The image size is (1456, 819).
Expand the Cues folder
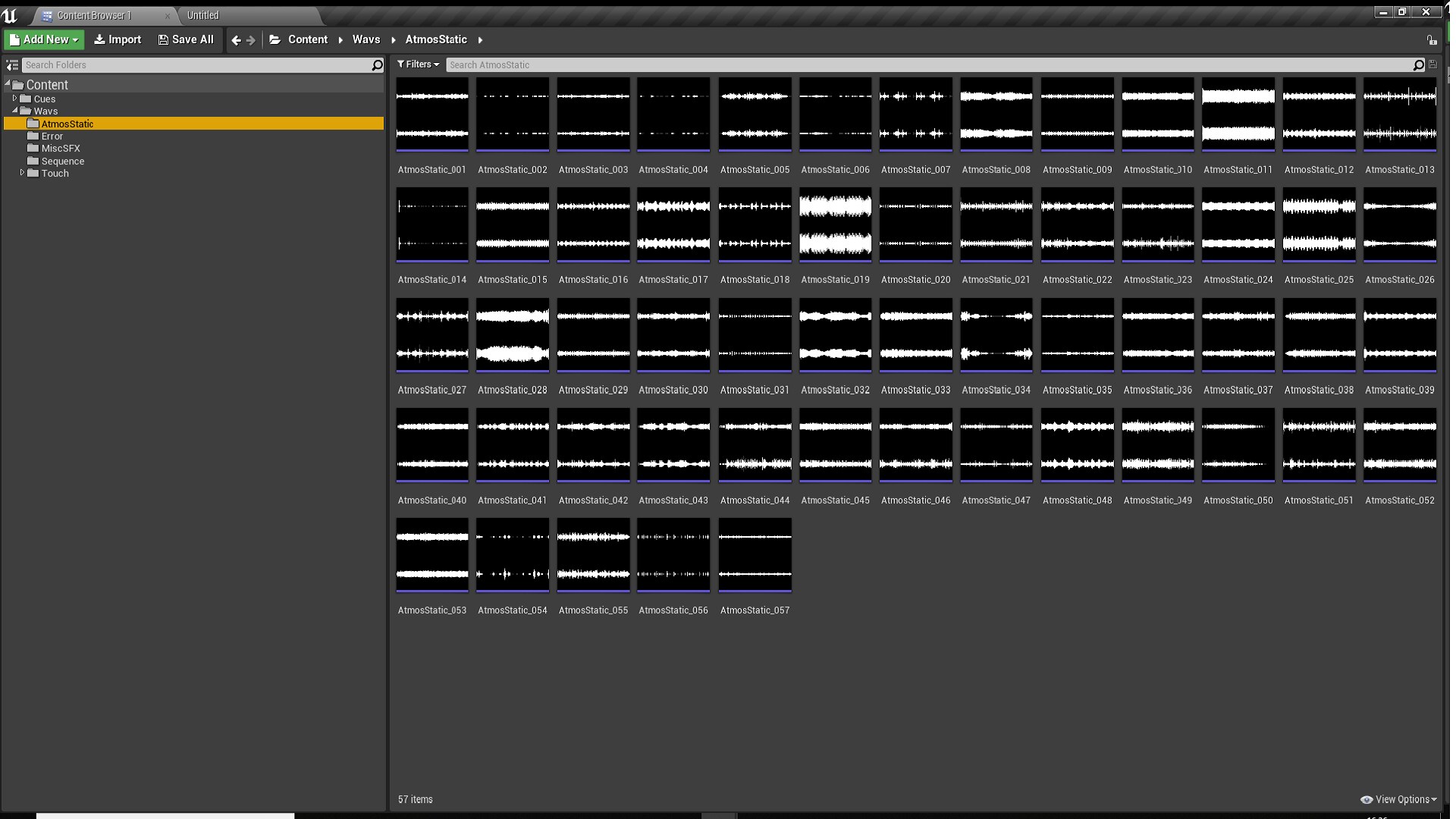(14, 99)
